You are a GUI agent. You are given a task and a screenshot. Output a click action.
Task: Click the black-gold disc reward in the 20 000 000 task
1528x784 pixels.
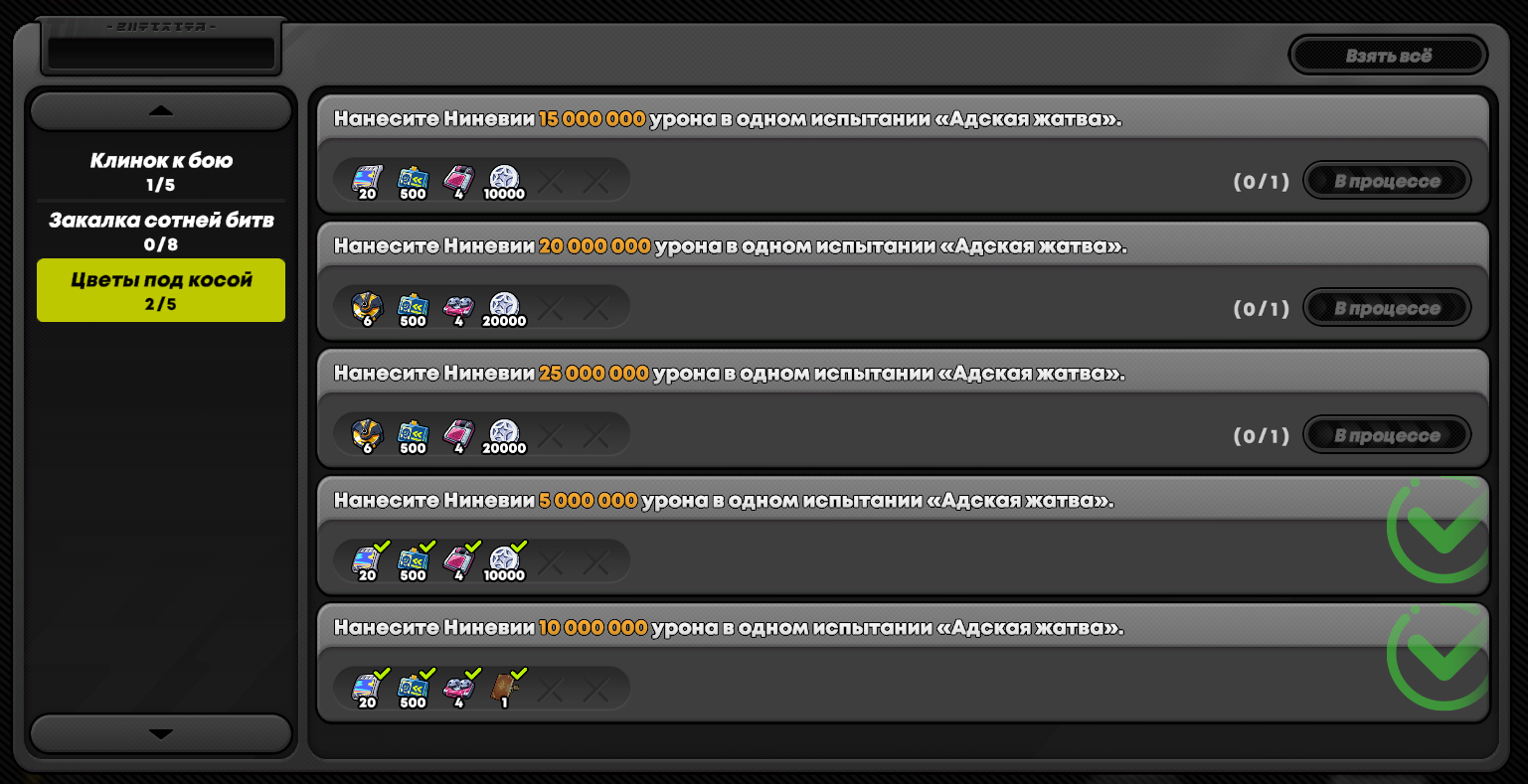coord(367,307)
